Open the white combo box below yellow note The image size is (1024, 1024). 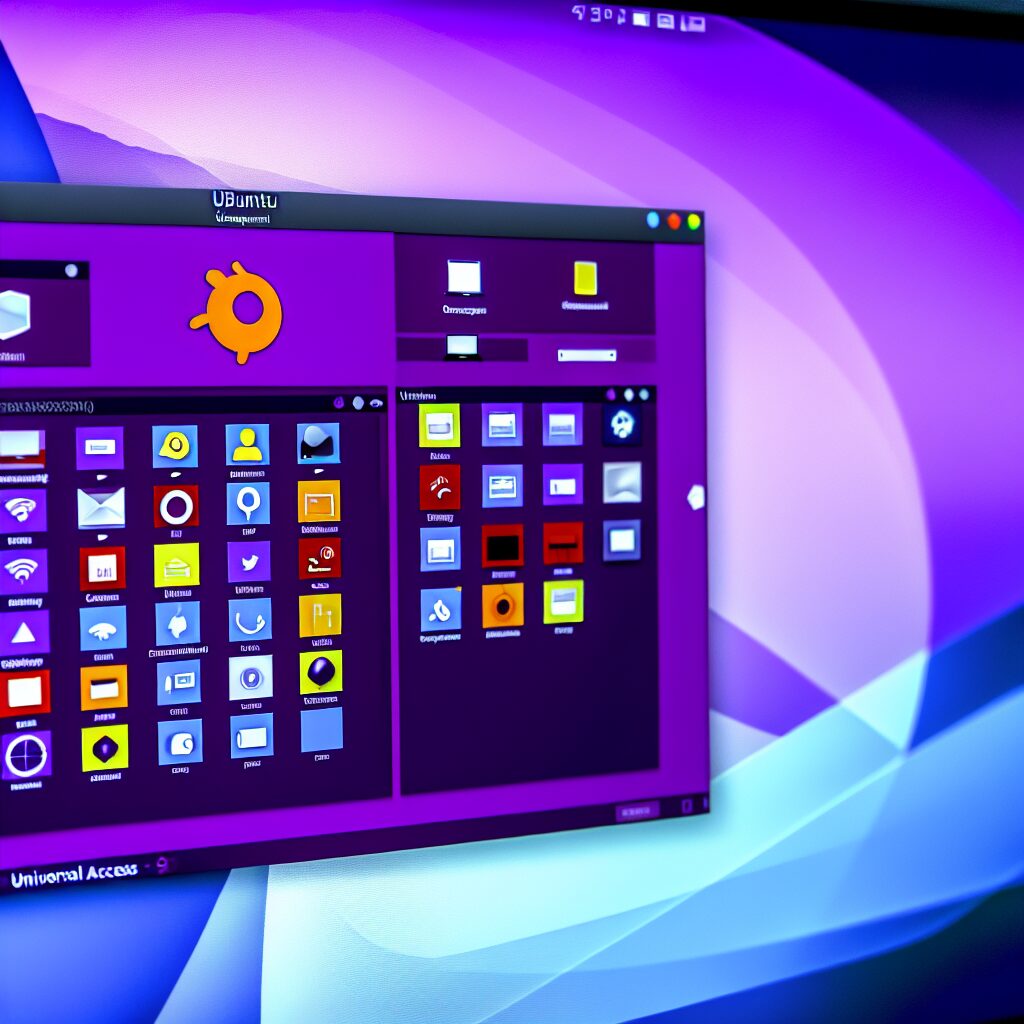coord(586,355)
